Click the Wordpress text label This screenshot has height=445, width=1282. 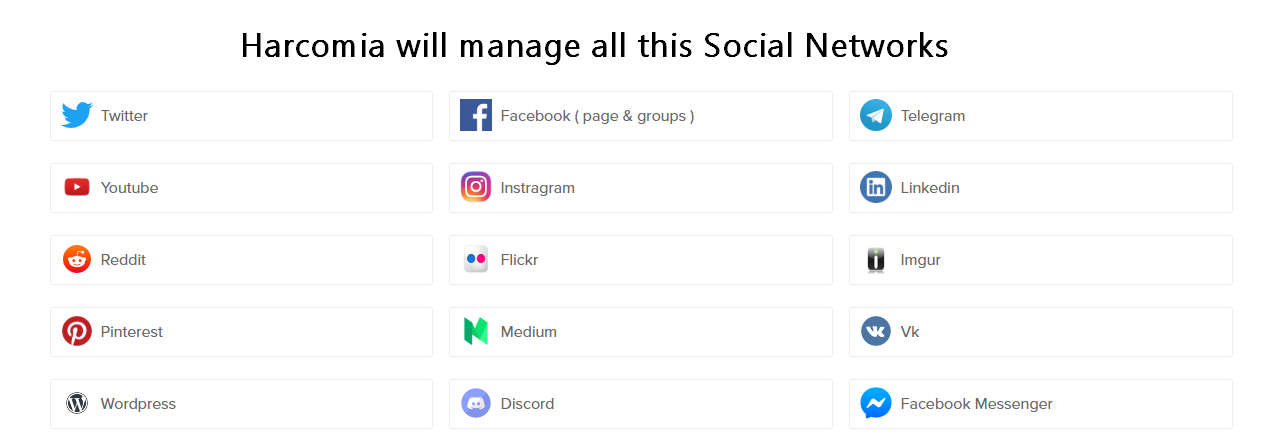point(138,404)
